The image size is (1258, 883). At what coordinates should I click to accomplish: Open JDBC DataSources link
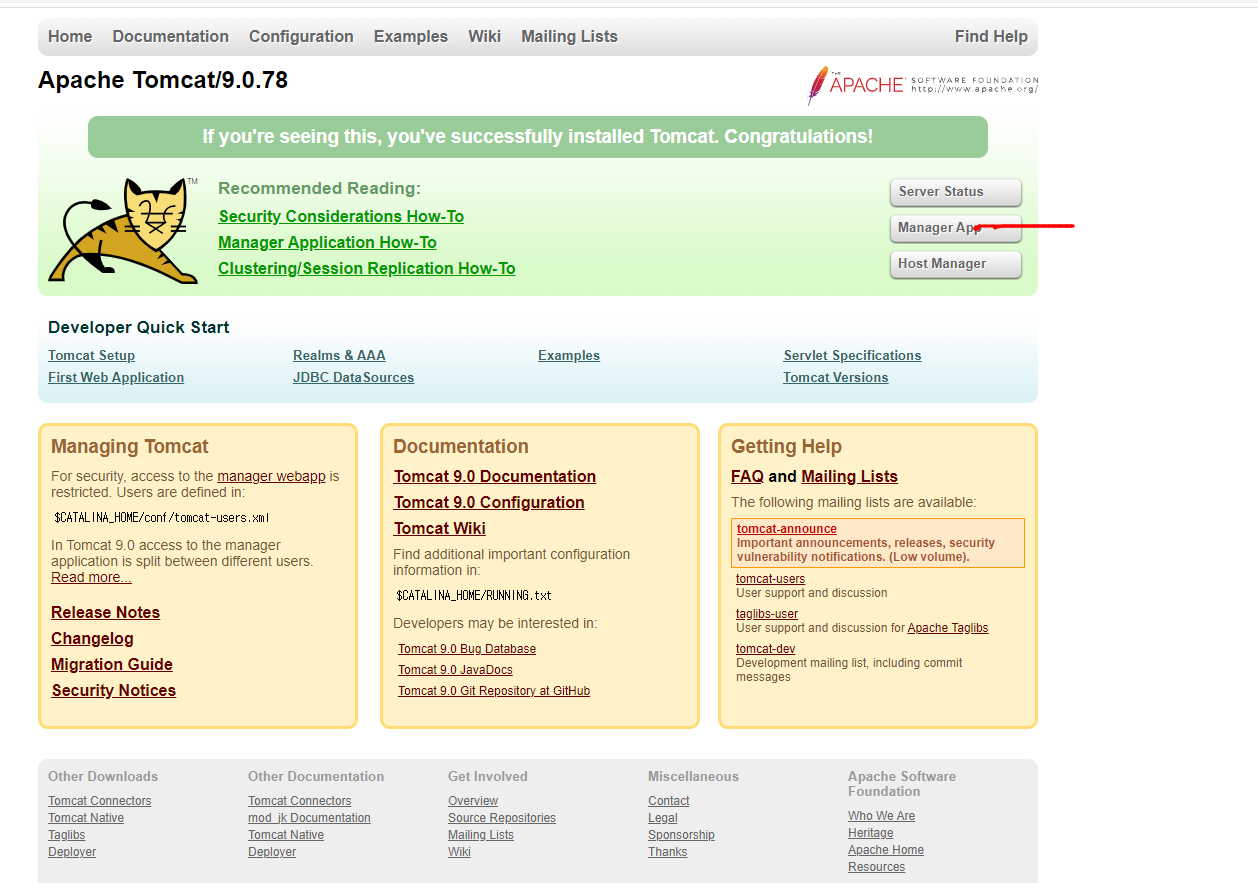[353, 377]
